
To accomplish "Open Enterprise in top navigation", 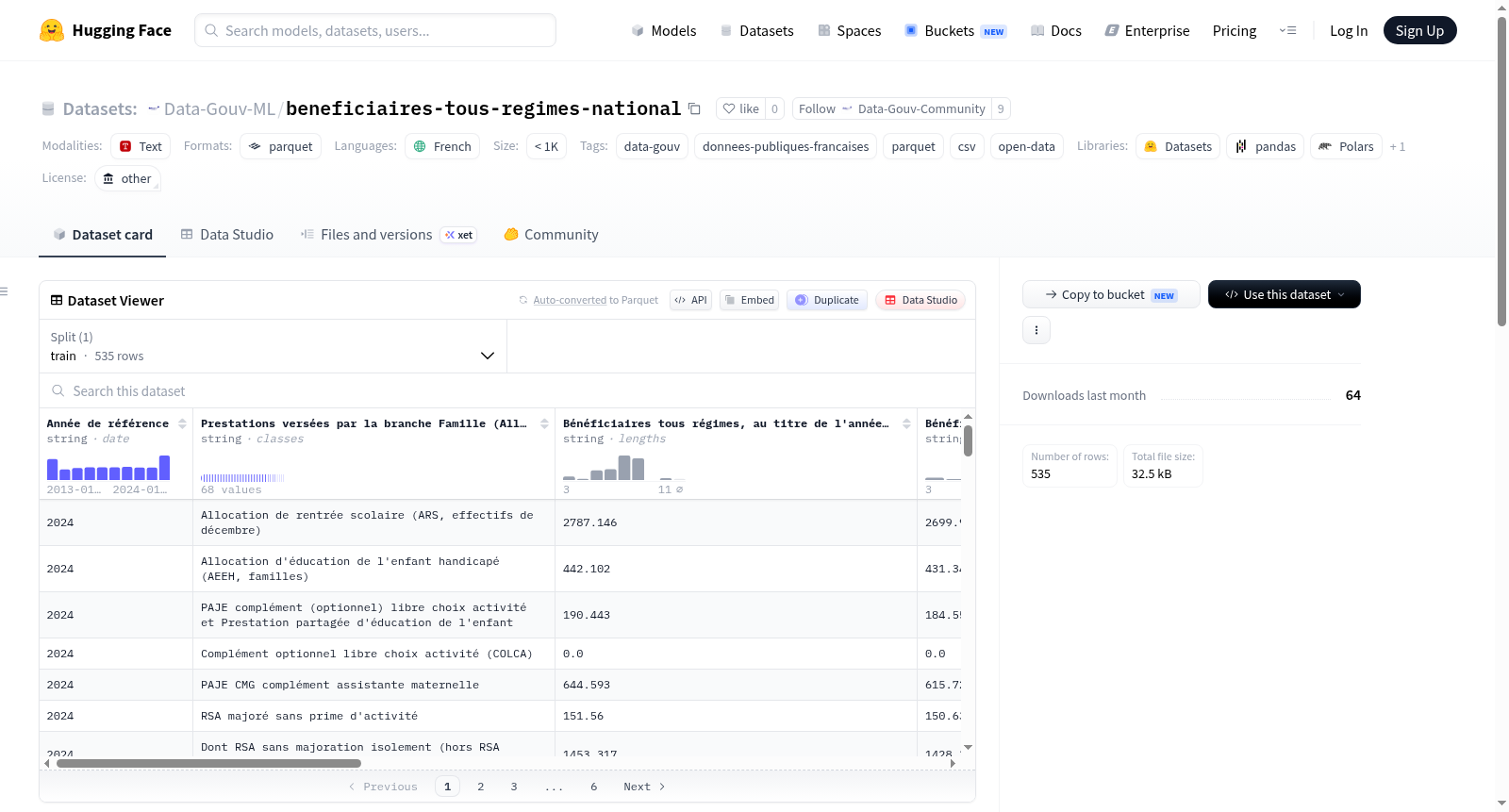I will [x=1147, y=30].
